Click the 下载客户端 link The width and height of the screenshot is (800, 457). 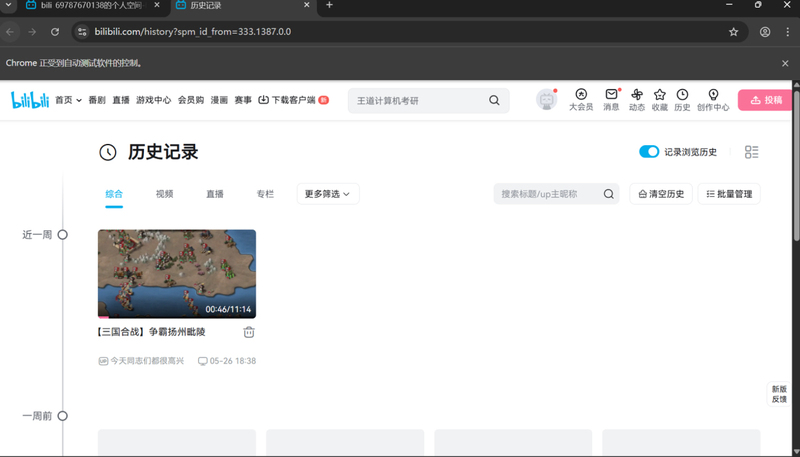point(293,100)
